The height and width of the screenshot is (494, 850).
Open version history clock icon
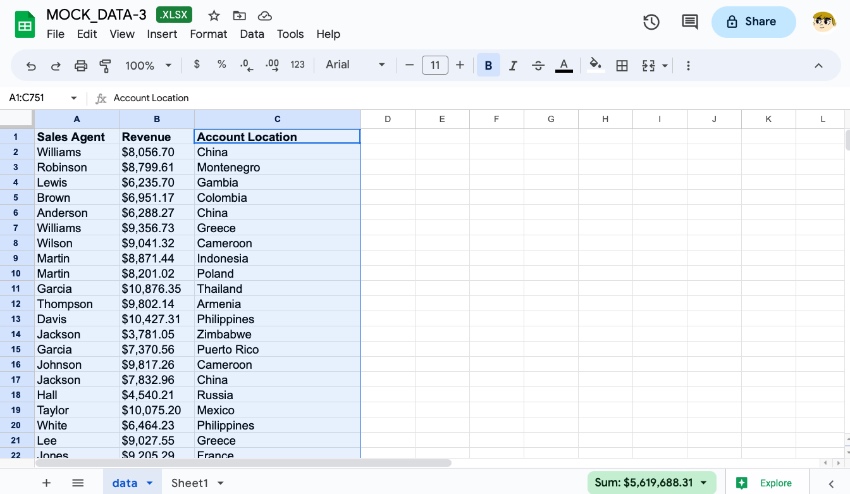(651, 22)
